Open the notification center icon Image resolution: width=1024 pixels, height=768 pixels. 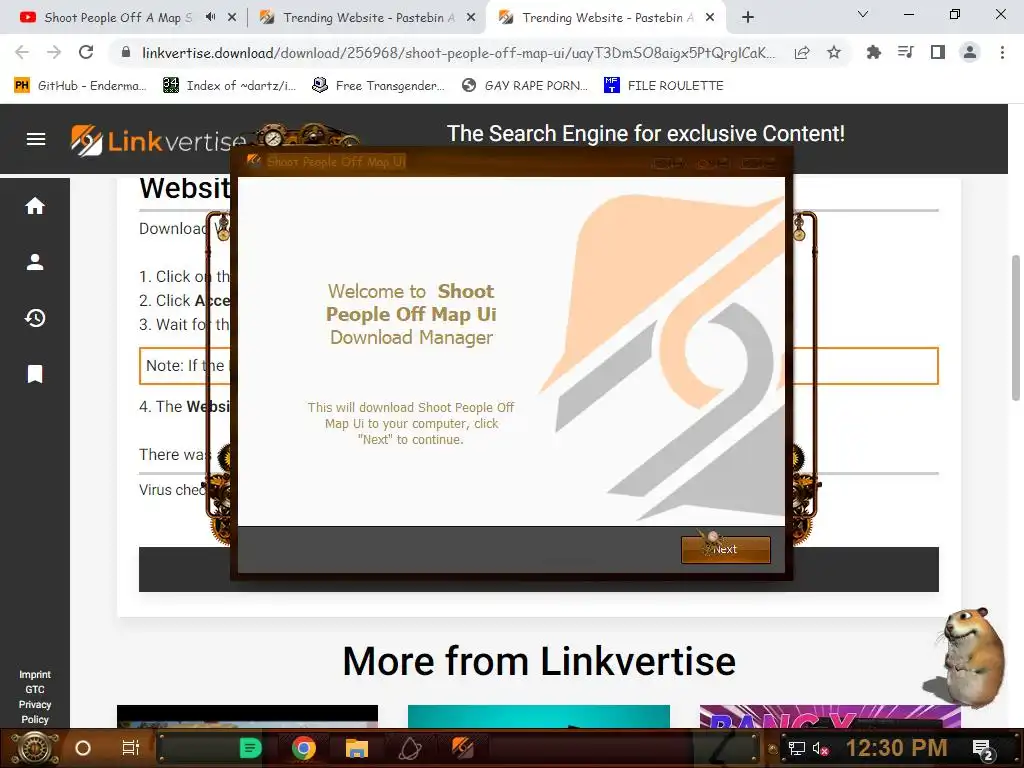[983, 749]
